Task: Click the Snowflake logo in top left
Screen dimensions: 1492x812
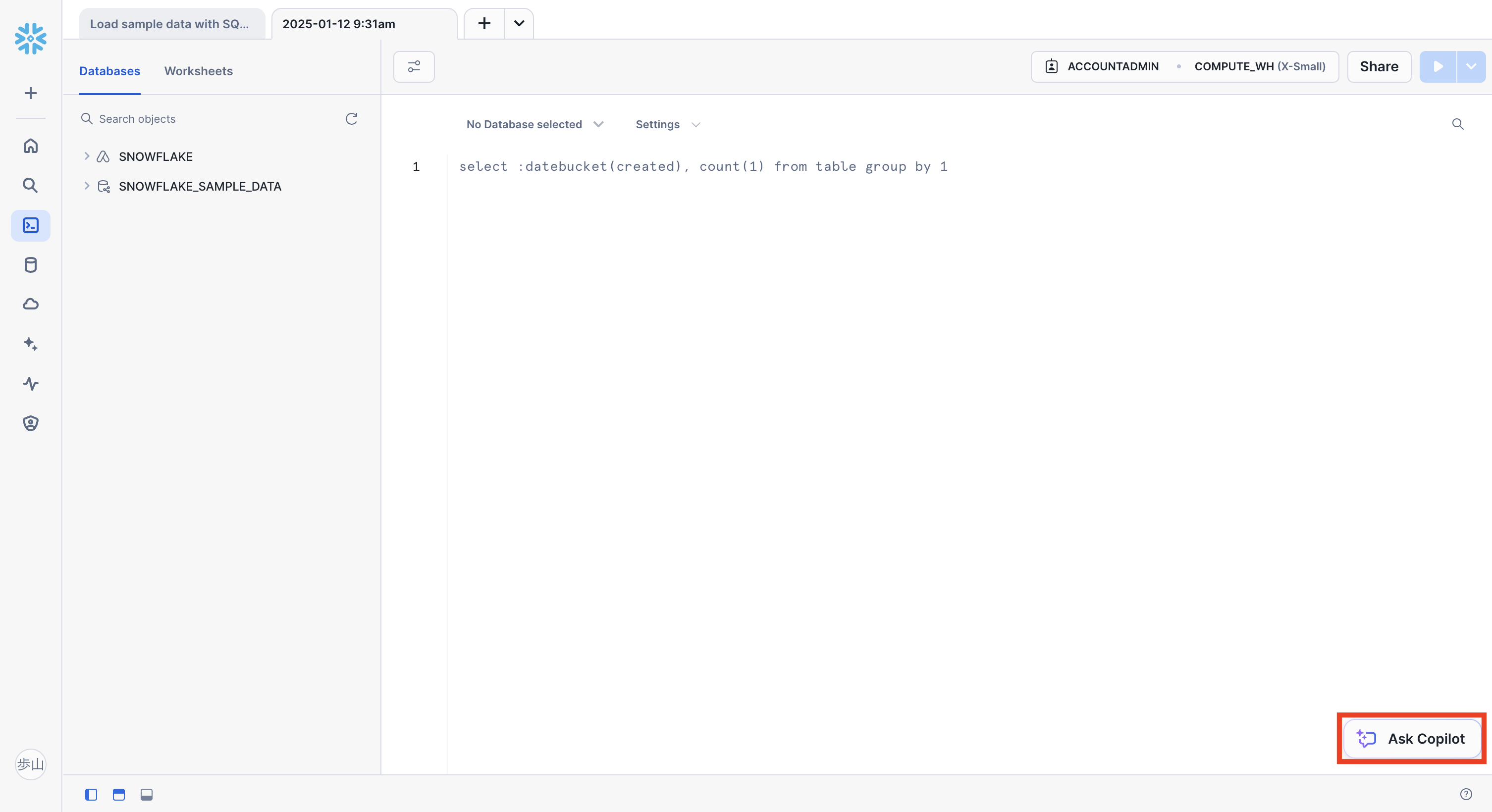Action: click(x=30, y=38)
